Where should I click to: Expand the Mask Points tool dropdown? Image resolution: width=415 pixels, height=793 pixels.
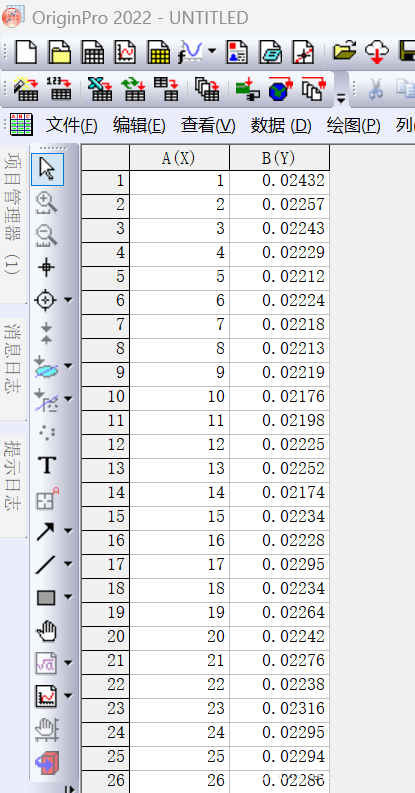click(x=68, y=399)
